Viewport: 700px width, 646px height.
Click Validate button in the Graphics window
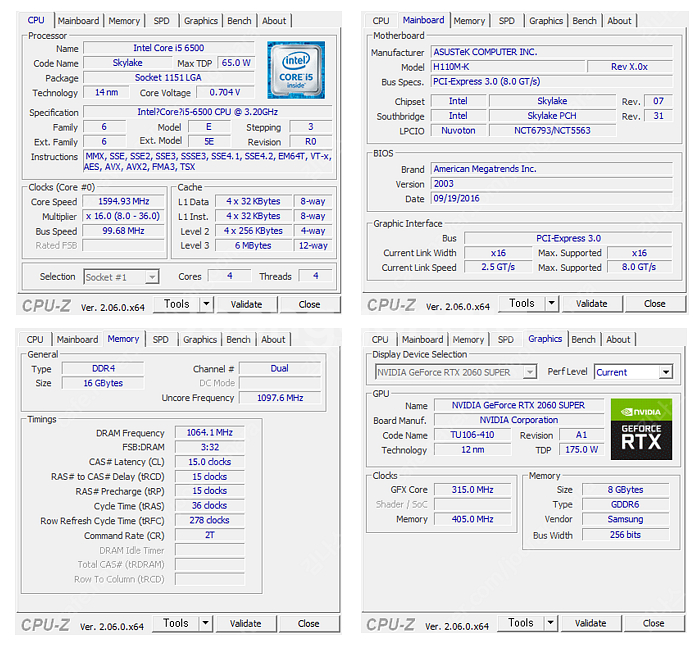(x=591, y=623)
